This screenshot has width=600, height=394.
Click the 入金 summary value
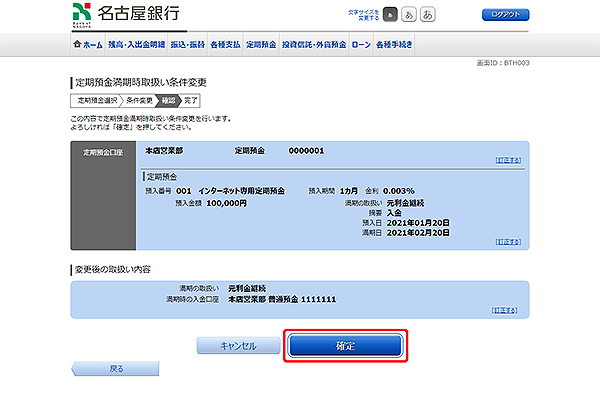click(x=394, y=213)
